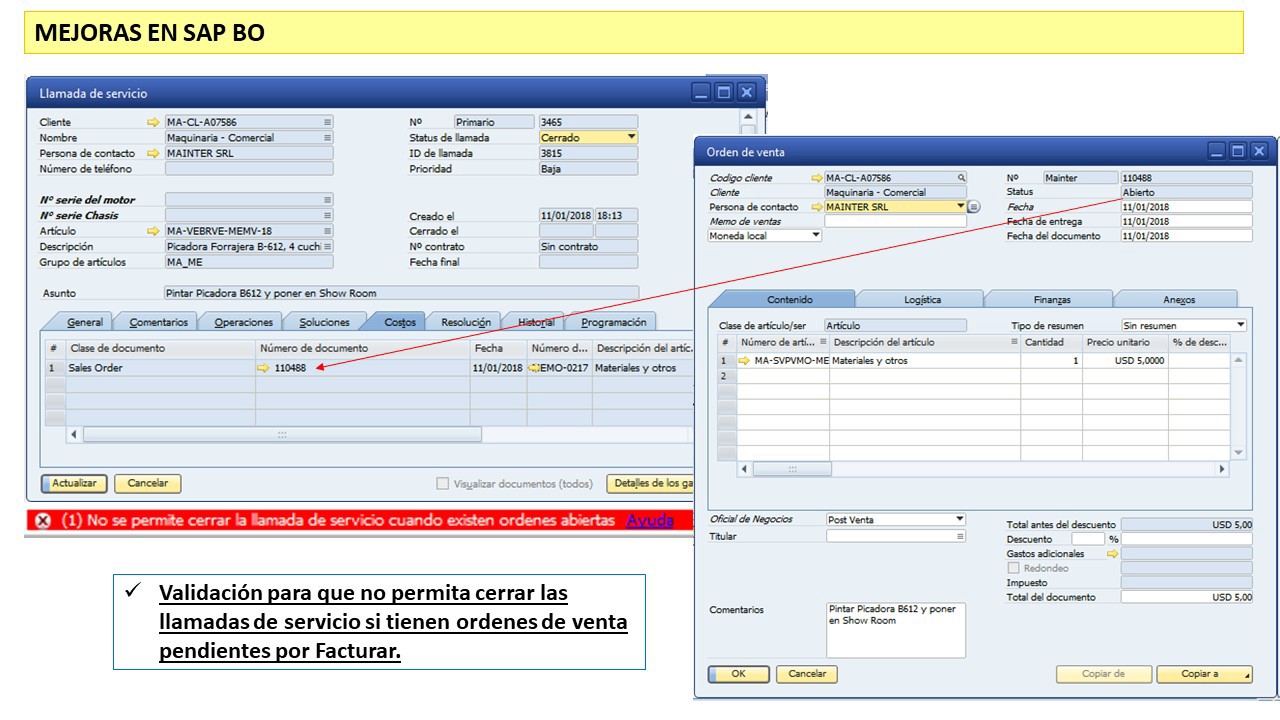Open the link arrow beside EMO-0217
This screenshot has height=720, width=1280.
click(534, 368)
